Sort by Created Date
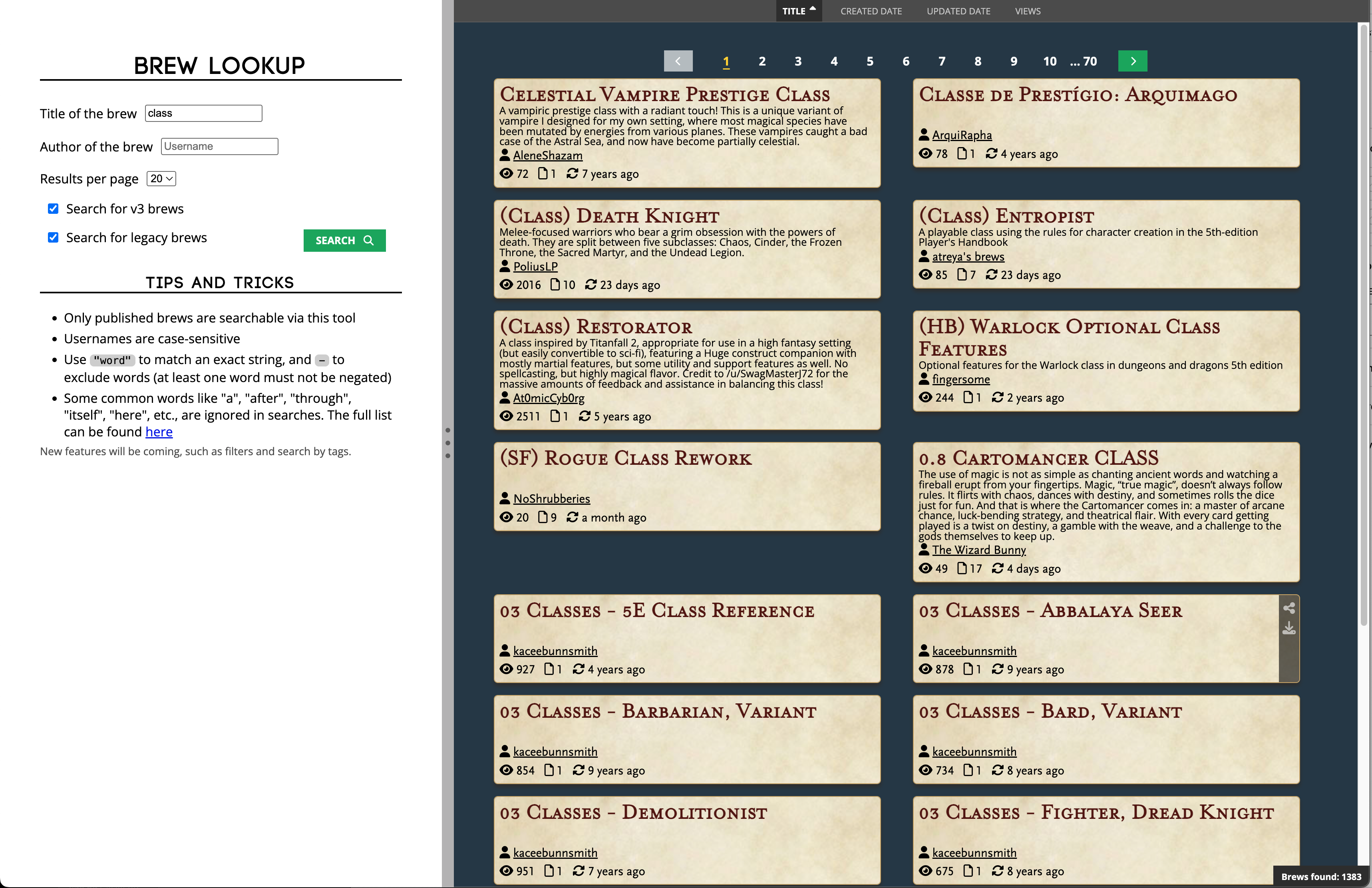1372x888 pixels. (x=871, y=11)
